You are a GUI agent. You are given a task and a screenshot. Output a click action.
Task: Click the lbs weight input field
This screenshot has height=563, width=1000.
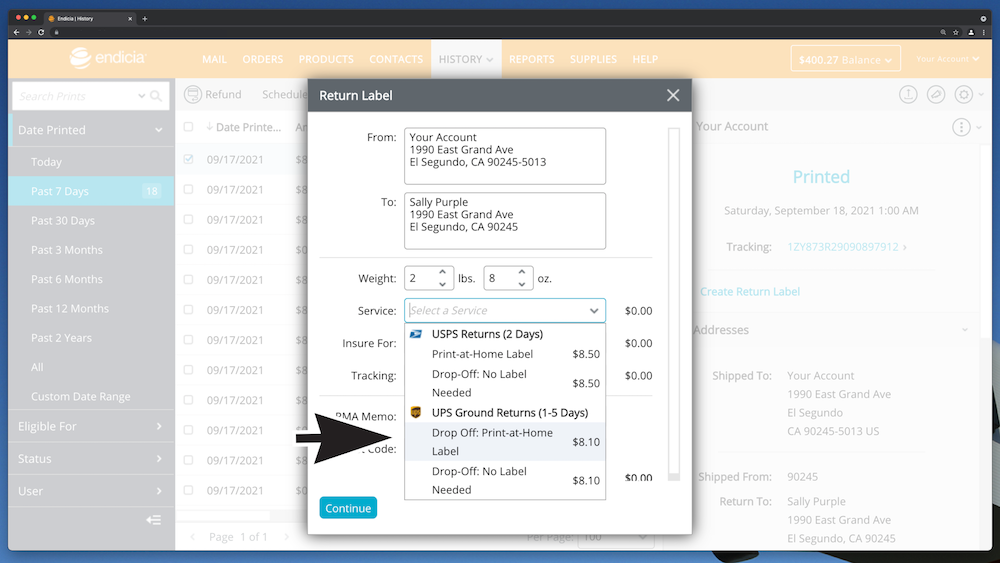pyautogui.click(x=420, y=278)
